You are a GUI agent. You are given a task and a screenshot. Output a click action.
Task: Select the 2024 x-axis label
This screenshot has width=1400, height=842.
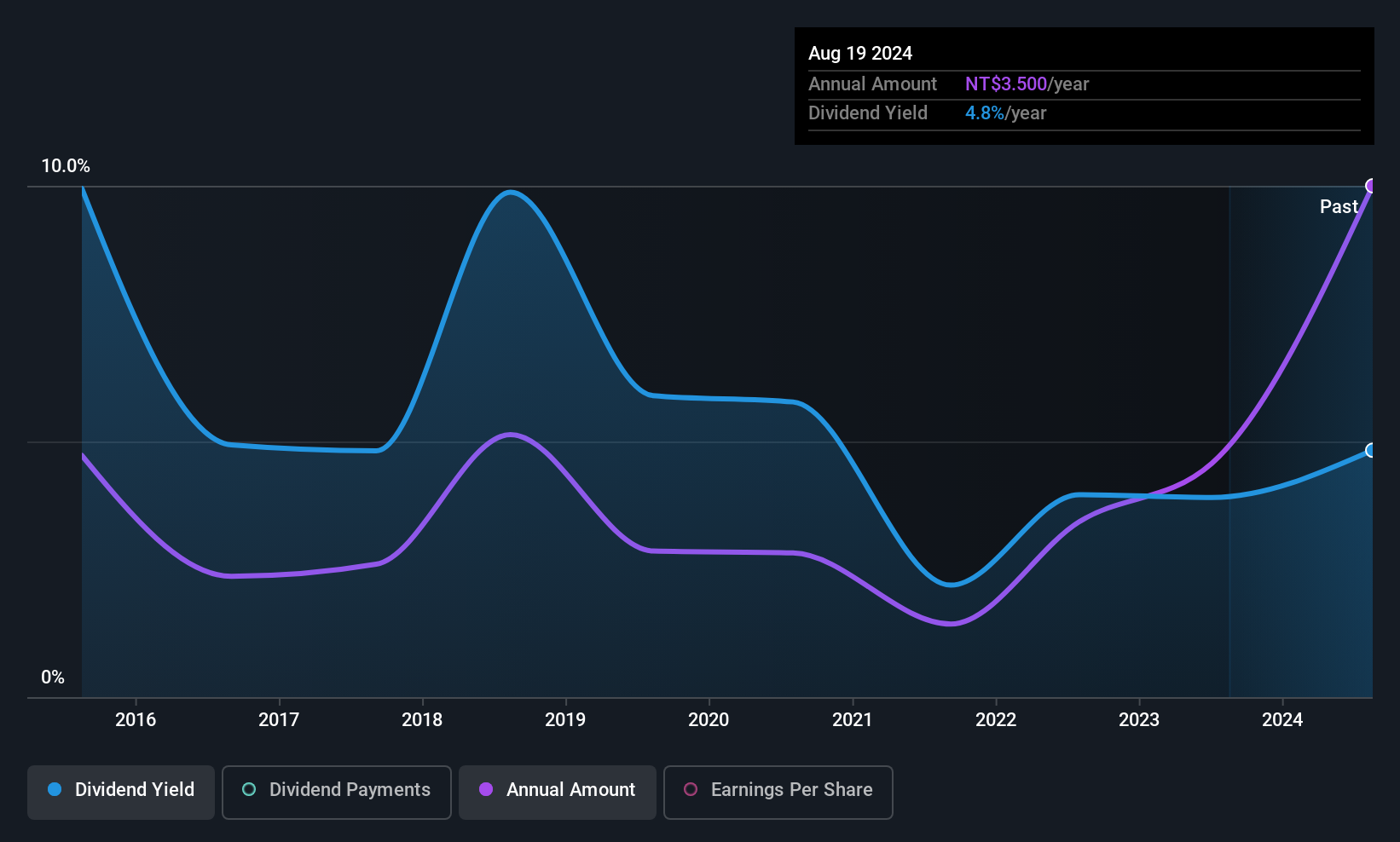[1282, 720]
